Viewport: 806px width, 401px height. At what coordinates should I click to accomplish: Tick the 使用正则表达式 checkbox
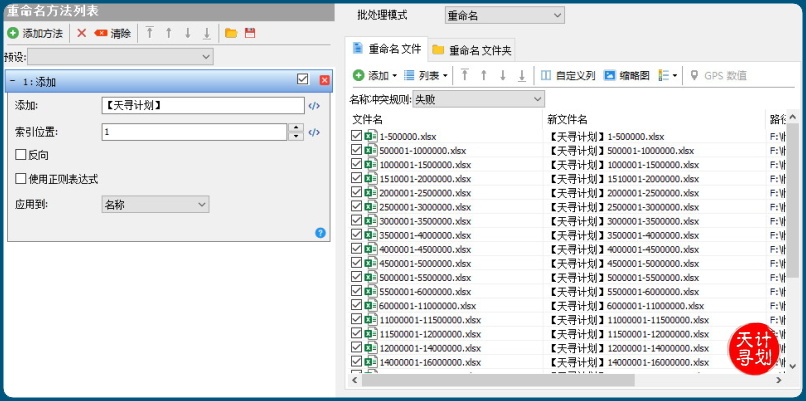21,179
